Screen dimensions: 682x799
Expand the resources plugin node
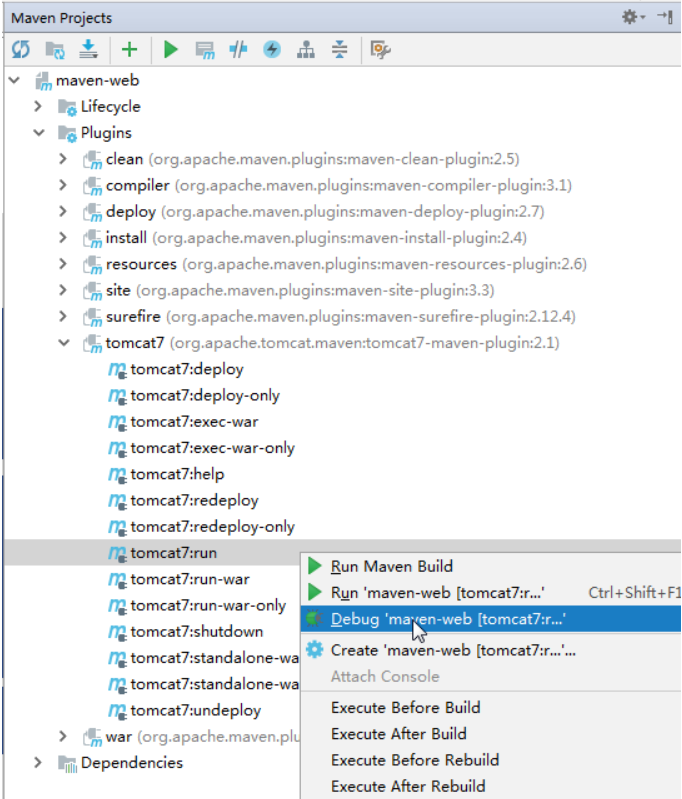[63, 263]
